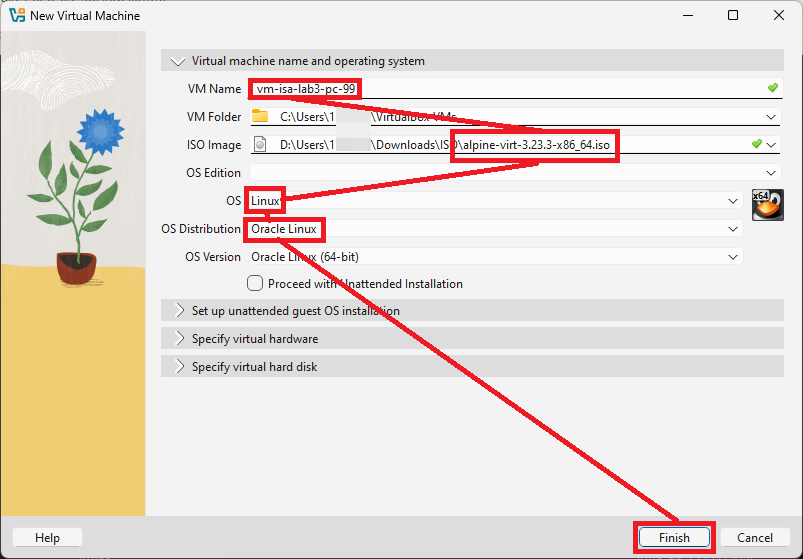Open the VM Folder dropdown arrow
803x559 pixels.
tap(771, 117)
